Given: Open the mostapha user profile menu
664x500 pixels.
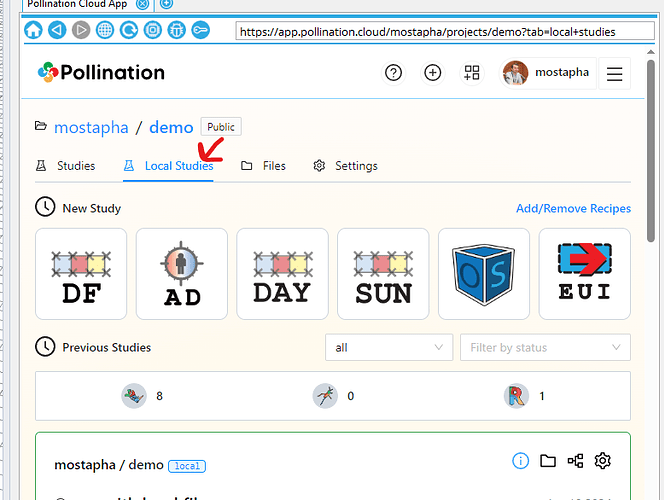Looking at the screenshot, I should pyautogui.click(x=547, y=73).
